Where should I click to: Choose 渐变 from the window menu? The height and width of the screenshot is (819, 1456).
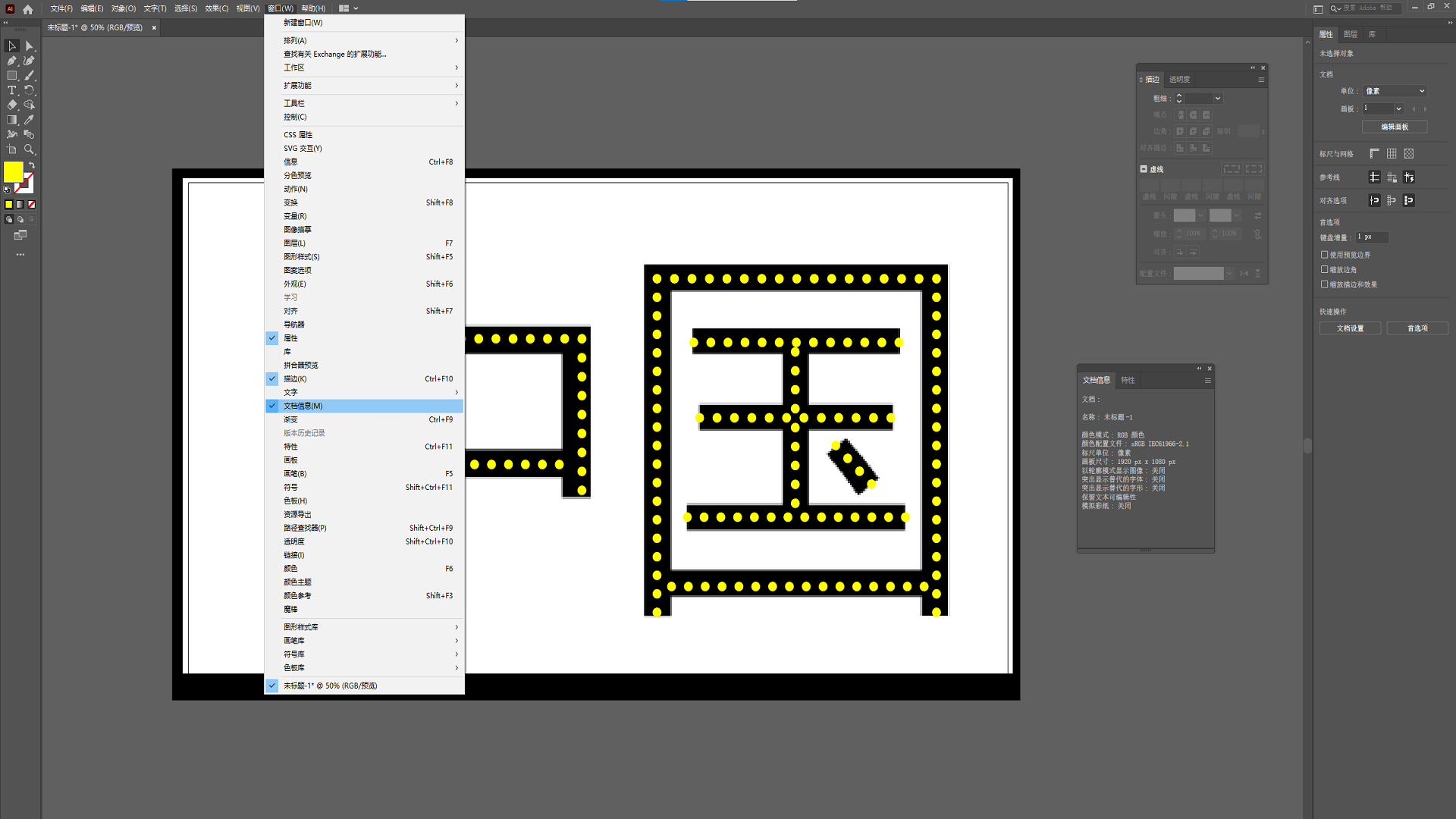(x=291, y=419)
